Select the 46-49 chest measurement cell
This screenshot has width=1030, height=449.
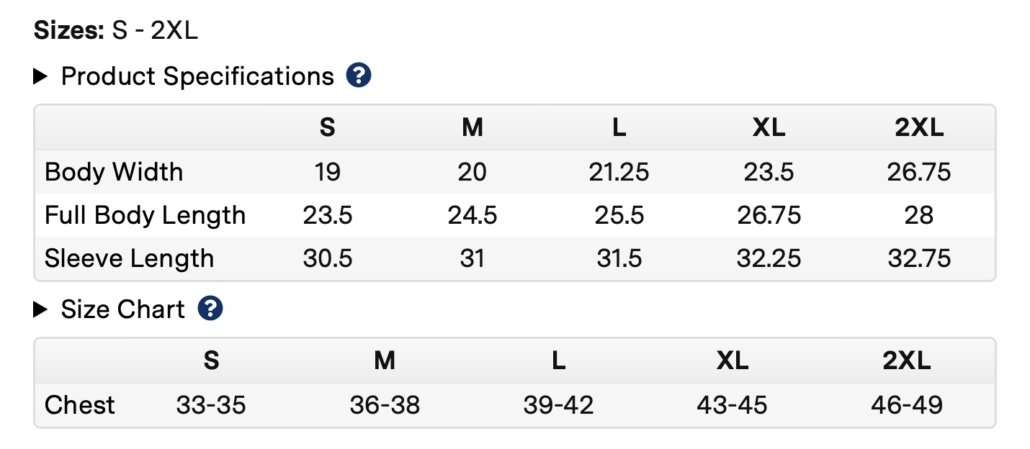coord(907,405)
